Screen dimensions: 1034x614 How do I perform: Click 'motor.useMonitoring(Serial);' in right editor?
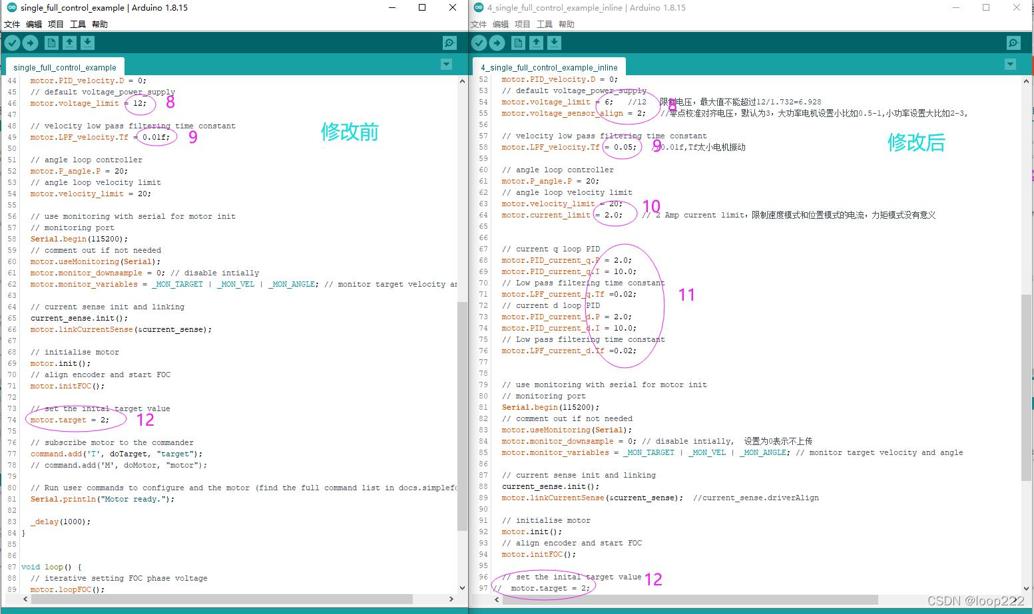(566, 429)
